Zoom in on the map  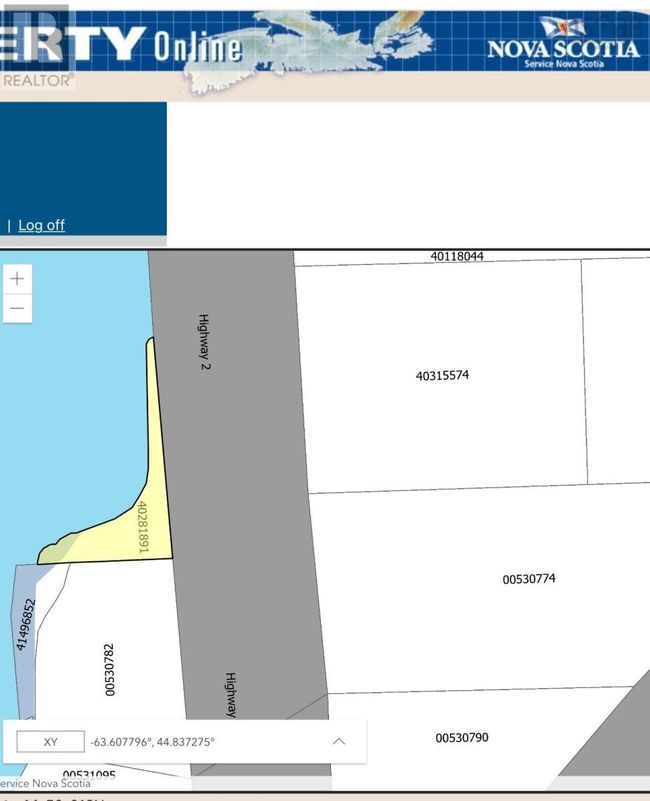17,279
